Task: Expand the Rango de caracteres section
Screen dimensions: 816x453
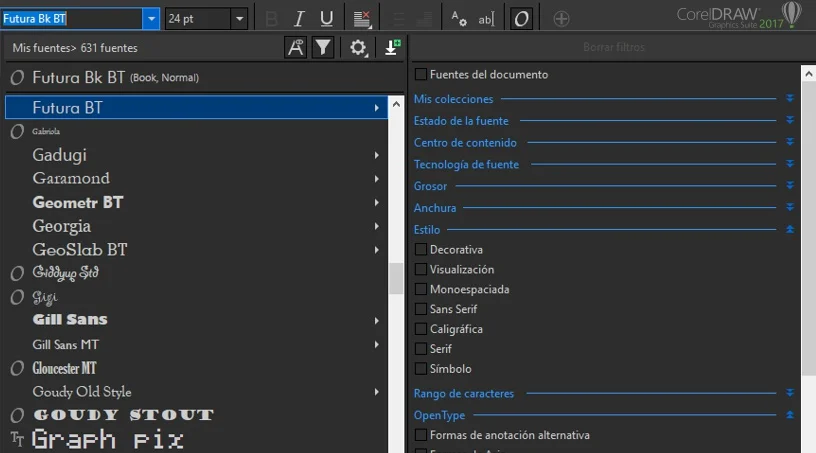Action: point(789,393)
